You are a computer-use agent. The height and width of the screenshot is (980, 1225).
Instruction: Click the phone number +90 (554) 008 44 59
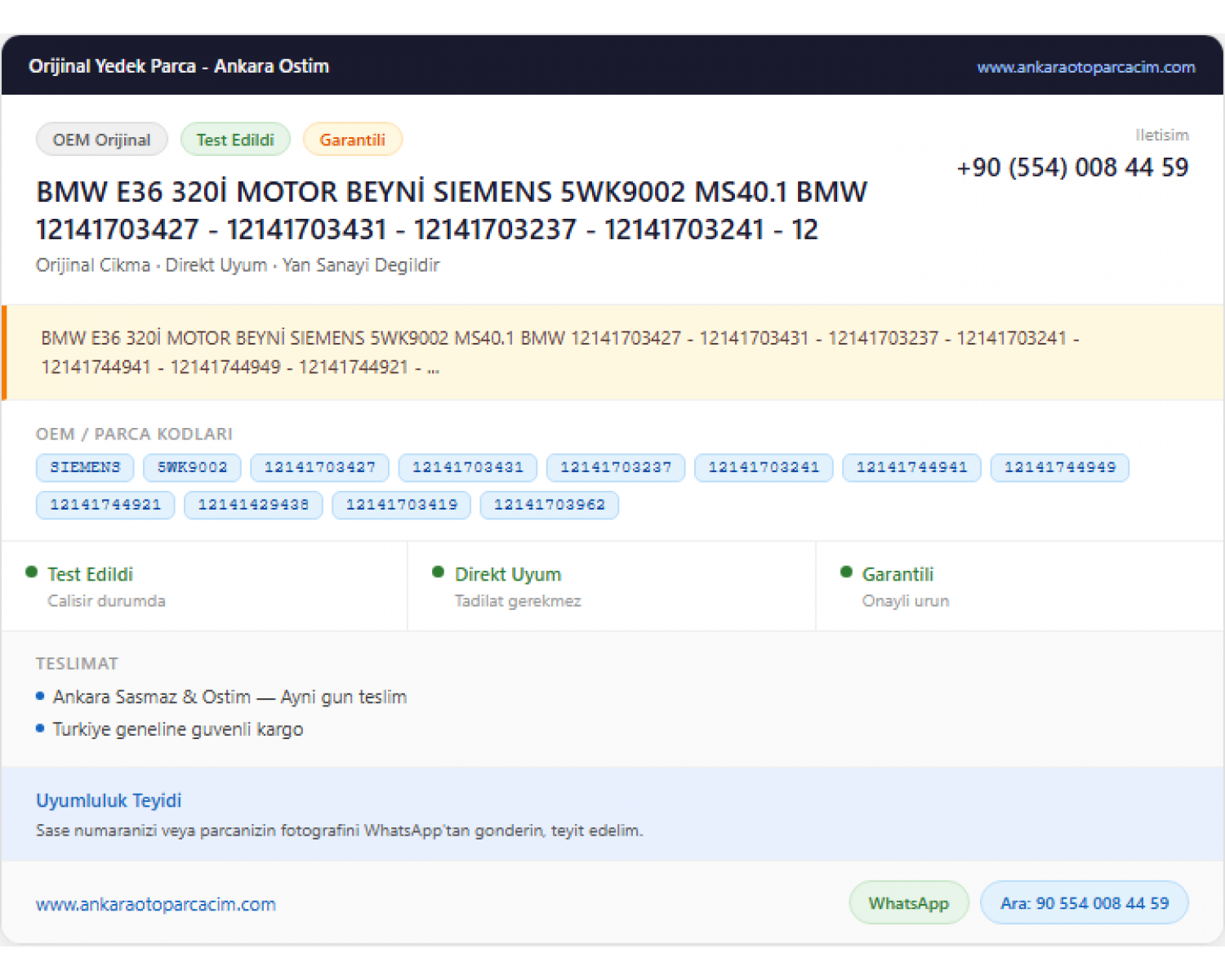[x=1072, y=167]
